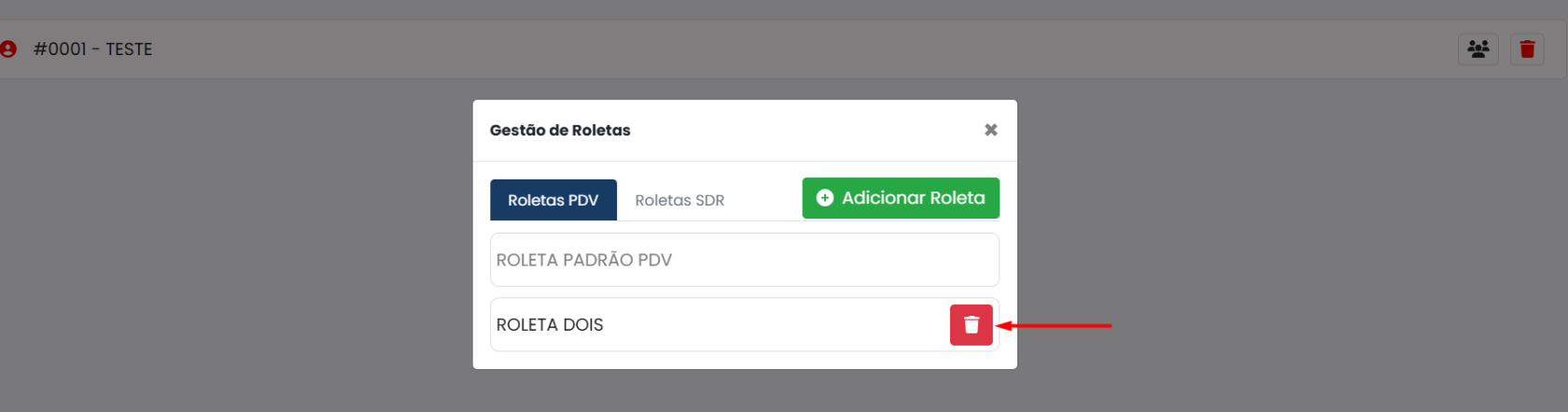
Task: Click the dialog header area beside the title
Action: [803, 130]
